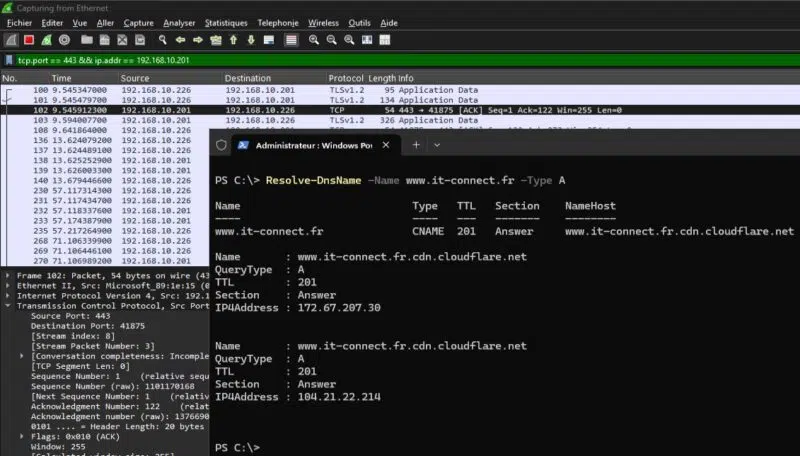Expand the Frame 102 details node
The image size is (800, 456).
coord(8,275)
